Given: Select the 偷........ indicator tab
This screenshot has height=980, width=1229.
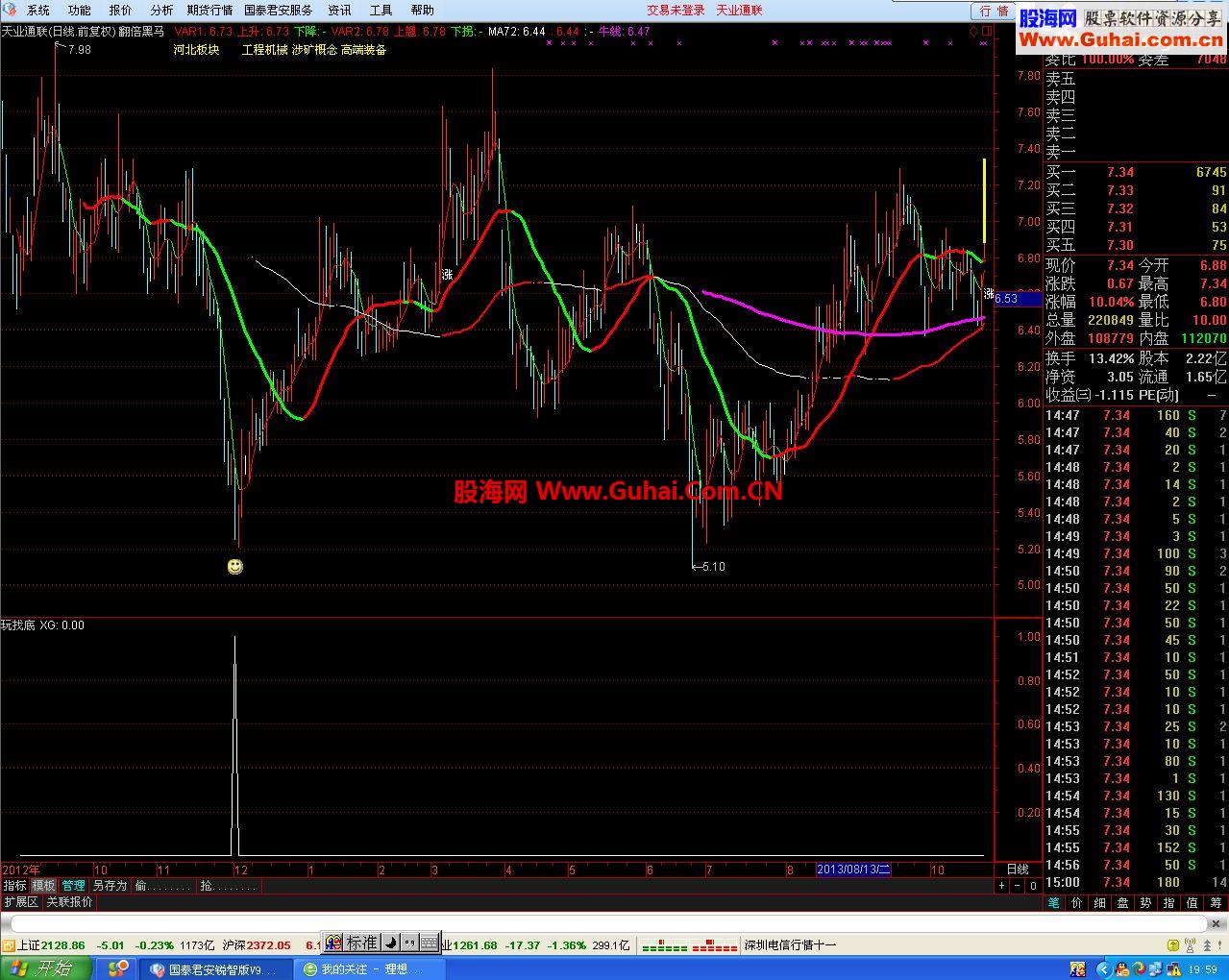Looking at the screenshot, I should click(x=163, y=886).
